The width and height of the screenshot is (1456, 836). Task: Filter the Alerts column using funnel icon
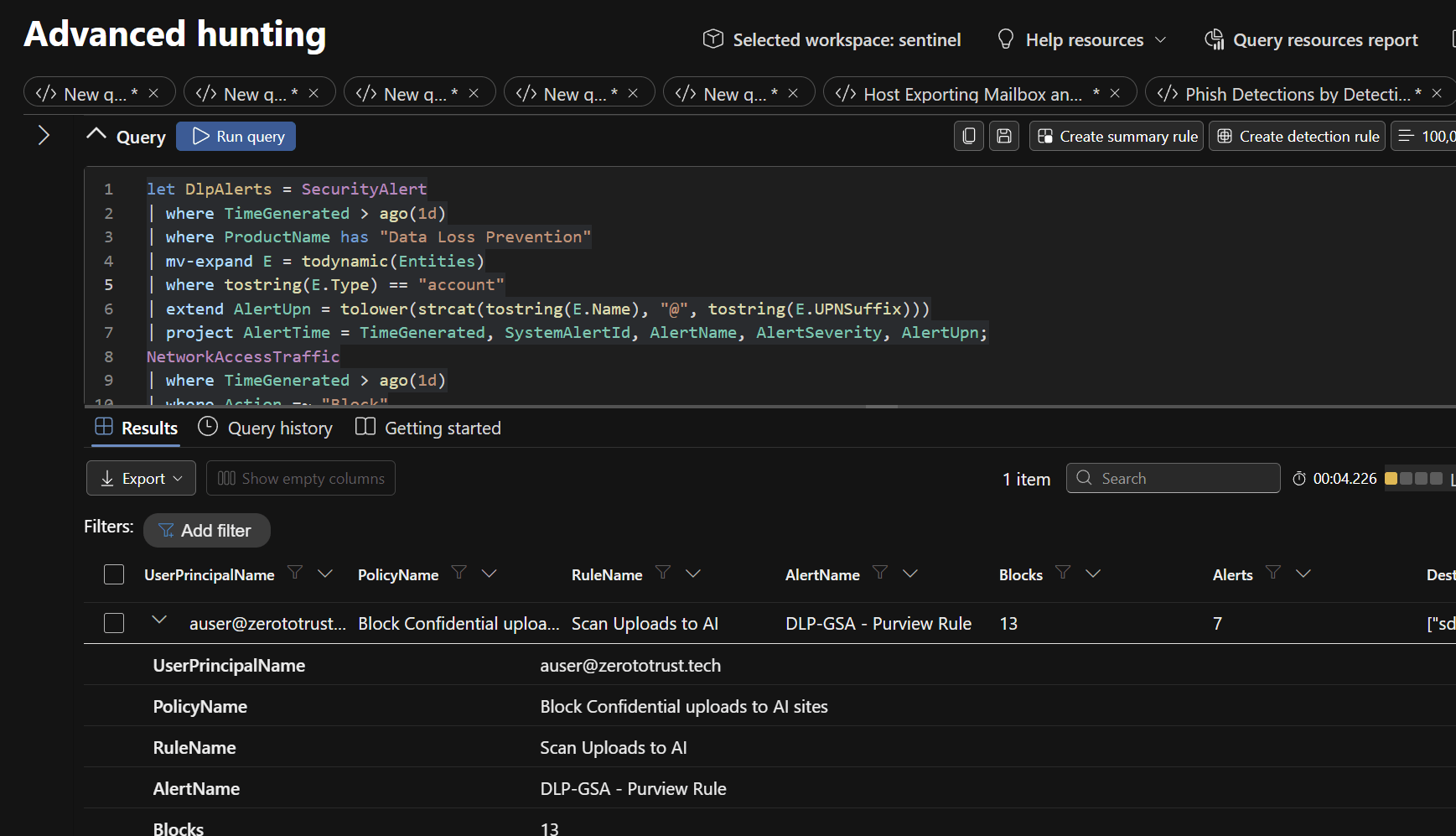pyautogui.click(x=1273, y=573)
